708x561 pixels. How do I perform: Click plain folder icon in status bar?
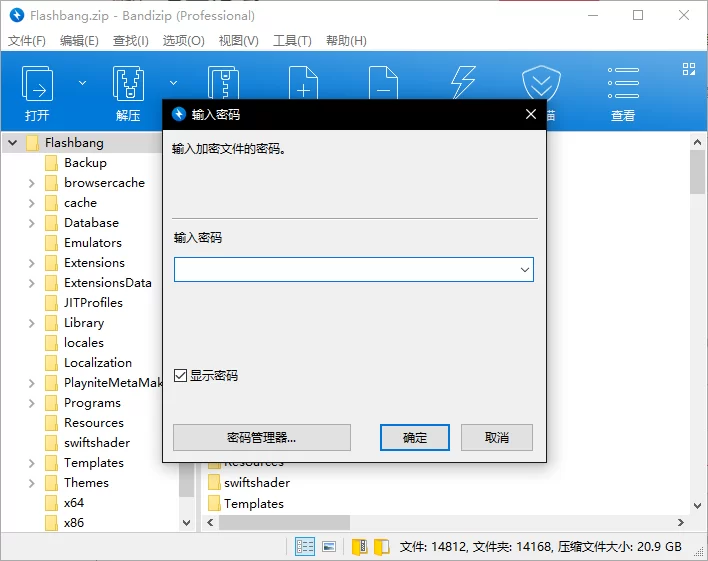click(x=382, y=547)
